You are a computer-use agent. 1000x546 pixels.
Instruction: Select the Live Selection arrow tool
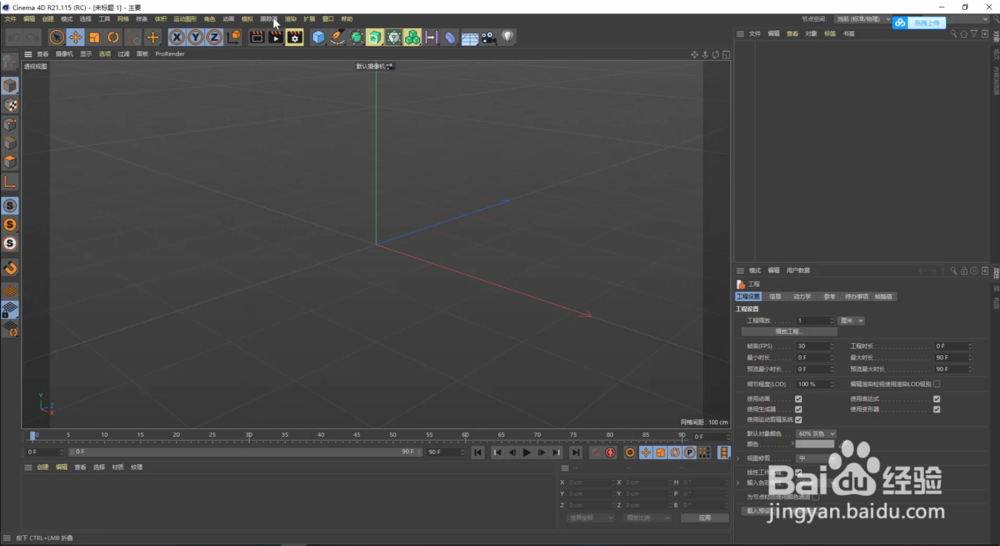click(56, 38)
